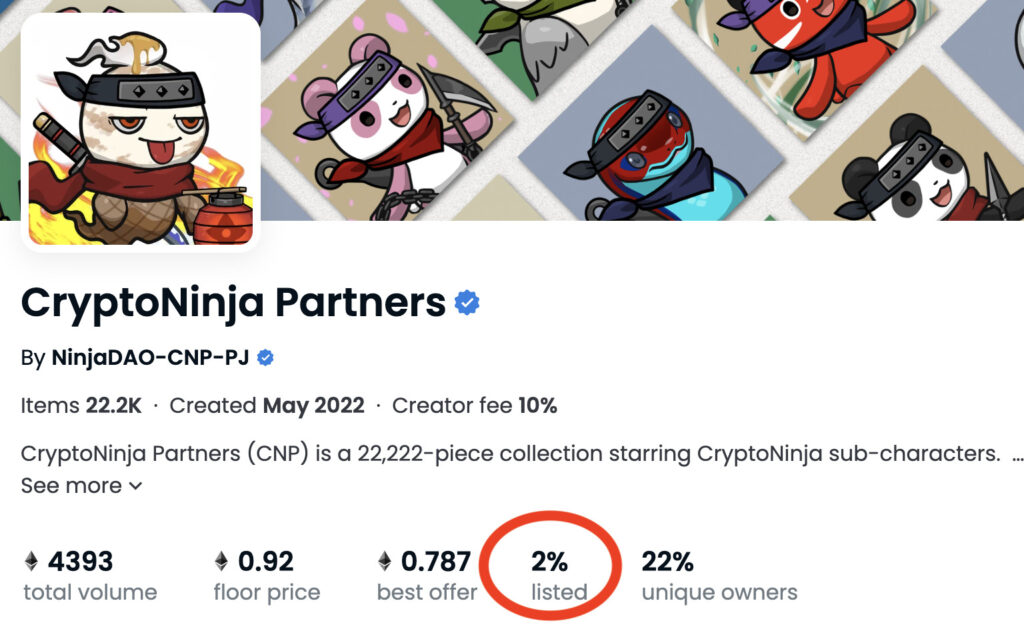Viewport: 1024px width, 637px height.
Task: Click the Ethereum icon beside floor price 0.92
Action: pos(221,561)
